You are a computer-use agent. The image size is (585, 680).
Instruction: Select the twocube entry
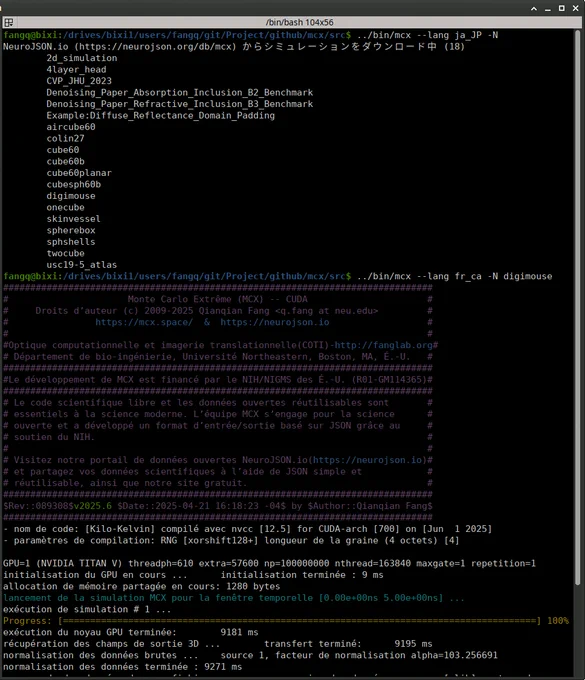[65, 253]
